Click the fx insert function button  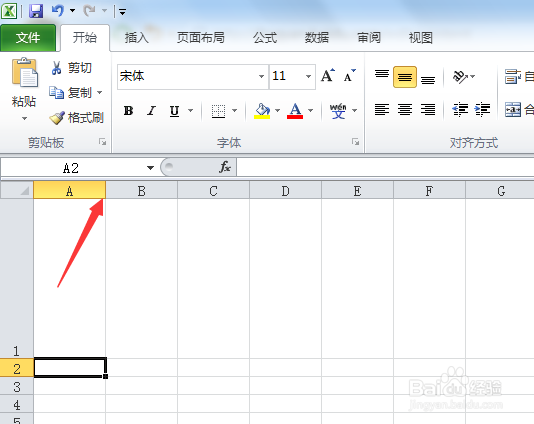click(x=224, y=167)
